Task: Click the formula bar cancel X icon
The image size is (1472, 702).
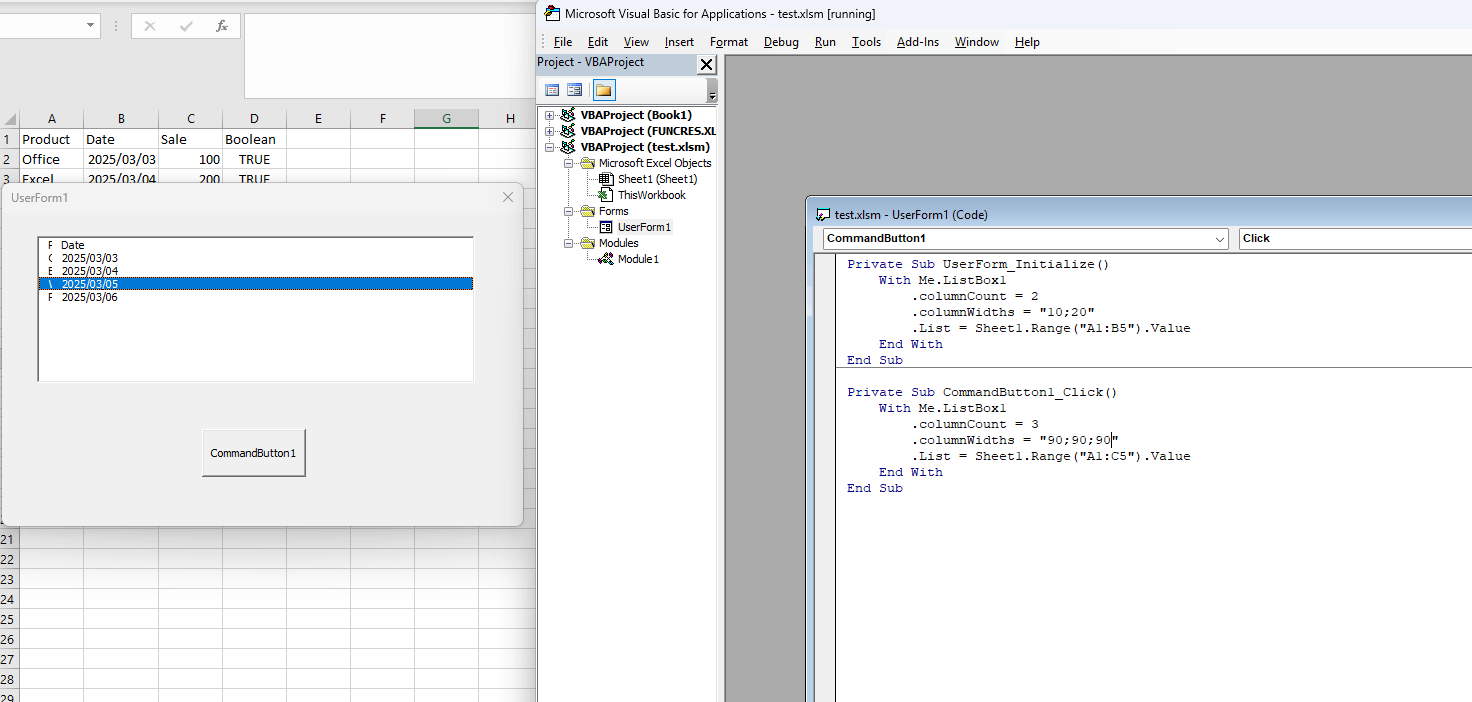Action: 150,26
